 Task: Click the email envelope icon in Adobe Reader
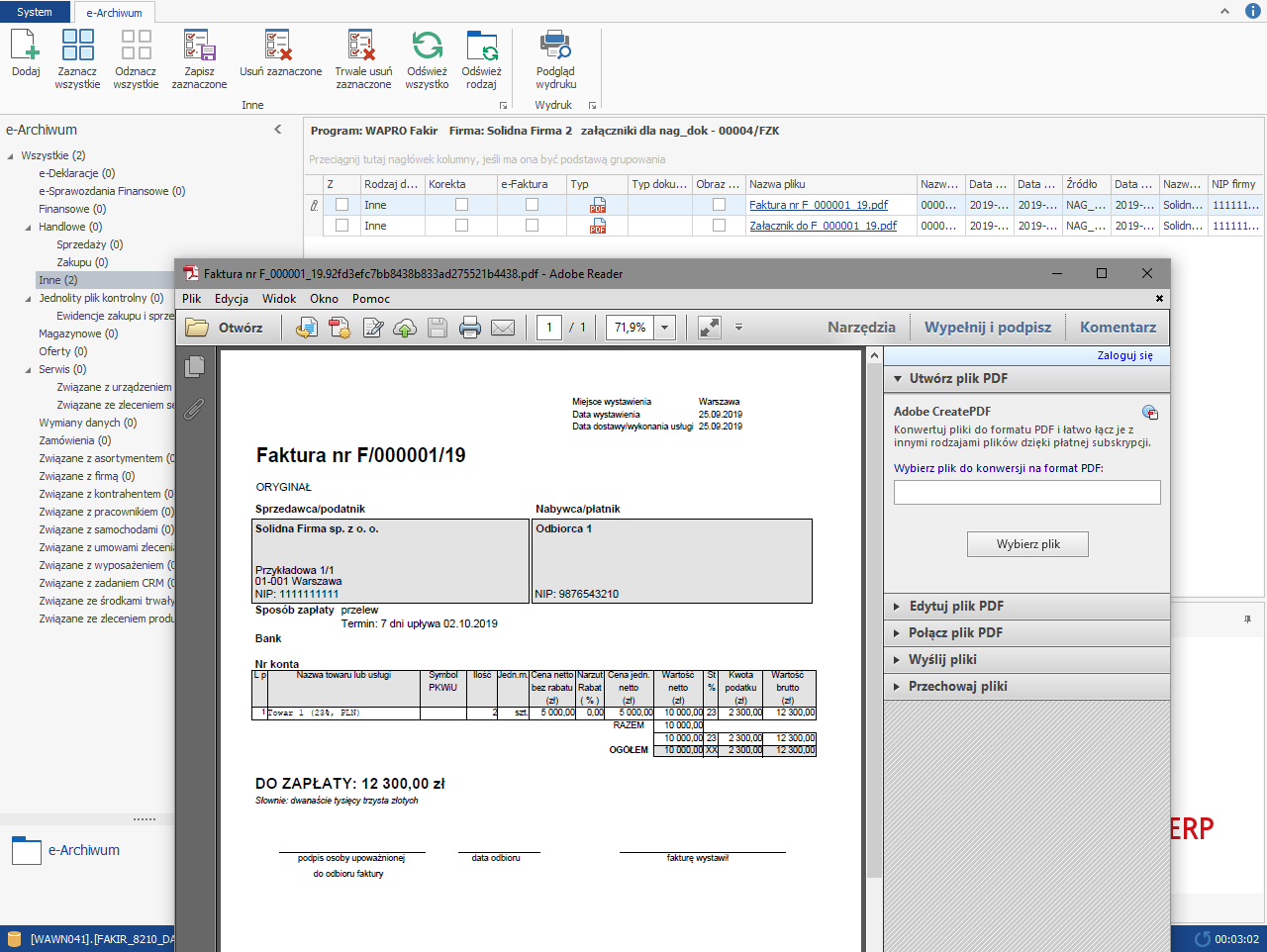point(503,328)
